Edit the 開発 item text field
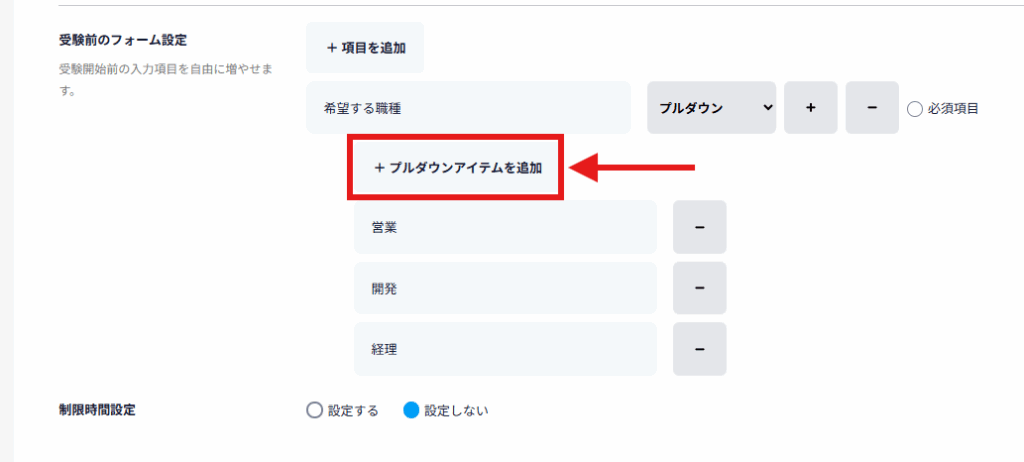Screen dimensions: 1024x462 [505, 288]
